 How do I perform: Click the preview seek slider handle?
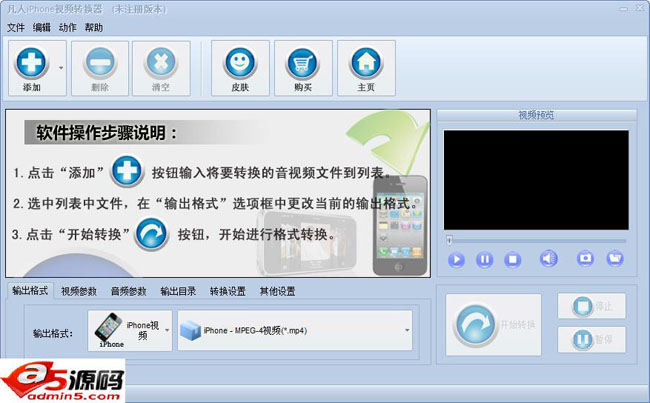click(449, 240)
